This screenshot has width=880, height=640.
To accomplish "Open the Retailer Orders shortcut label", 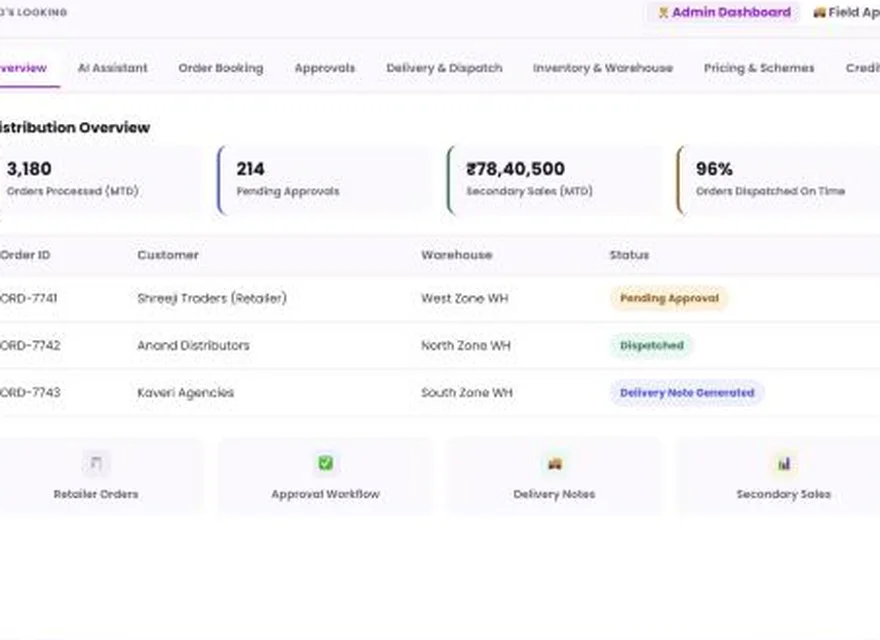I will [96, 494].
